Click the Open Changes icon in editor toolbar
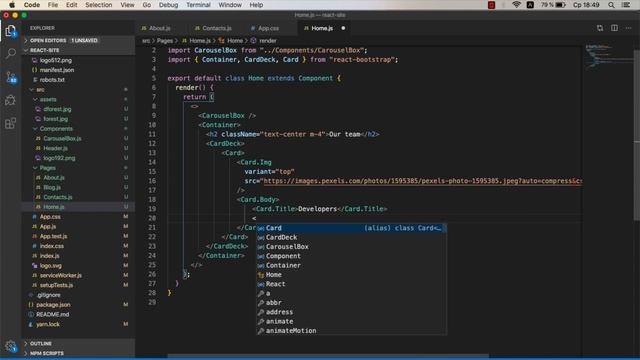 600,28
